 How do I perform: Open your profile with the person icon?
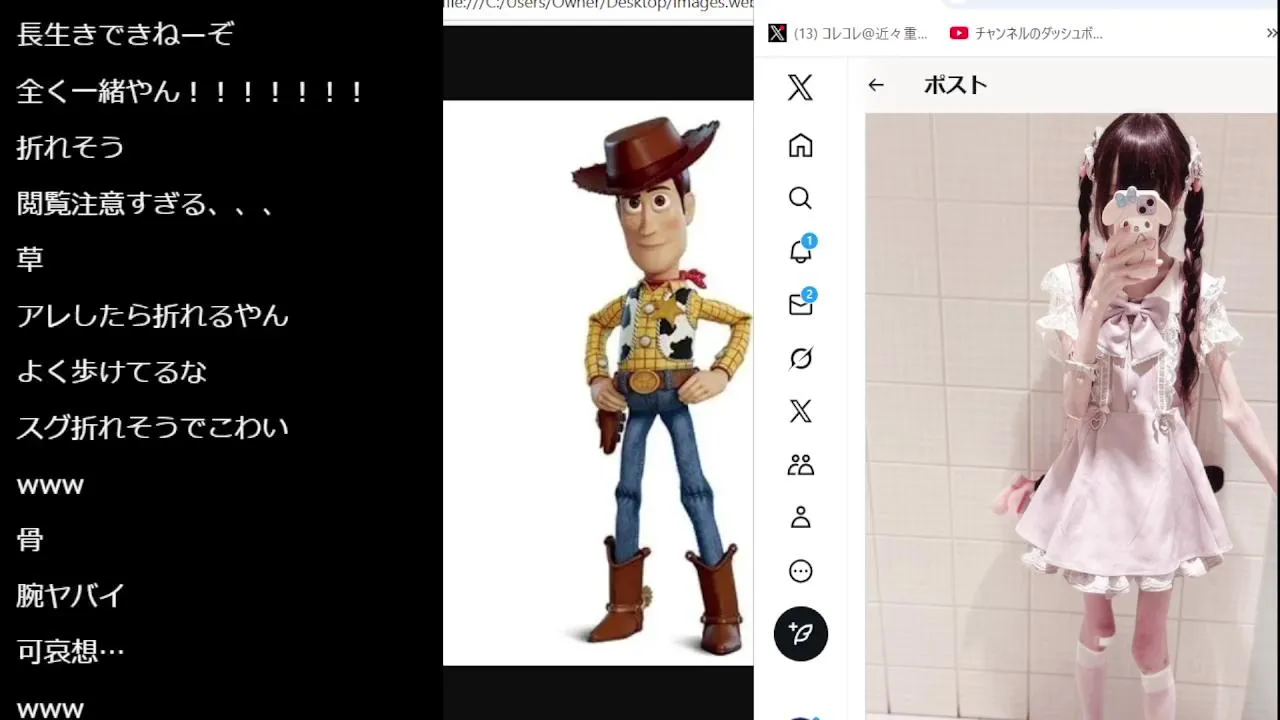pyautogui.click(x=800, y=518)
